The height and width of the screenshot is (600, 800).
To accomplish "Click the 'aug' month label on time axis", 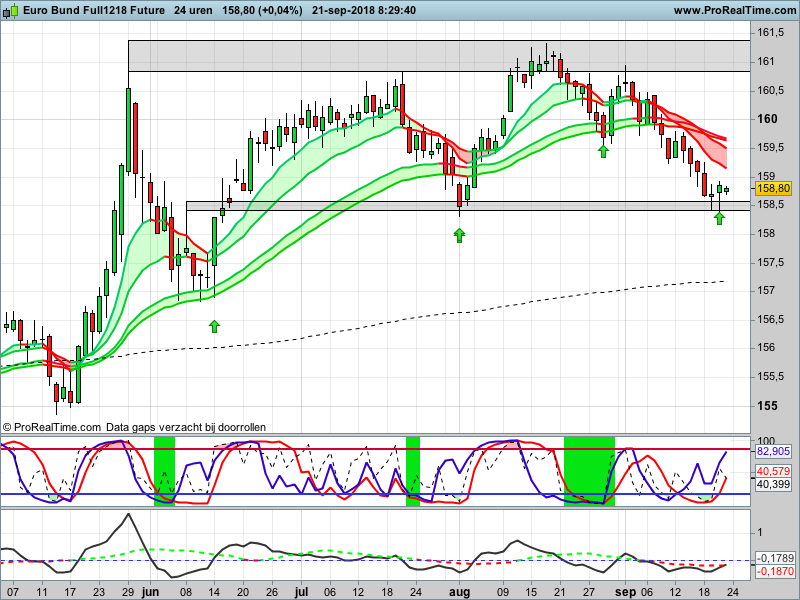I will (459, 592).
